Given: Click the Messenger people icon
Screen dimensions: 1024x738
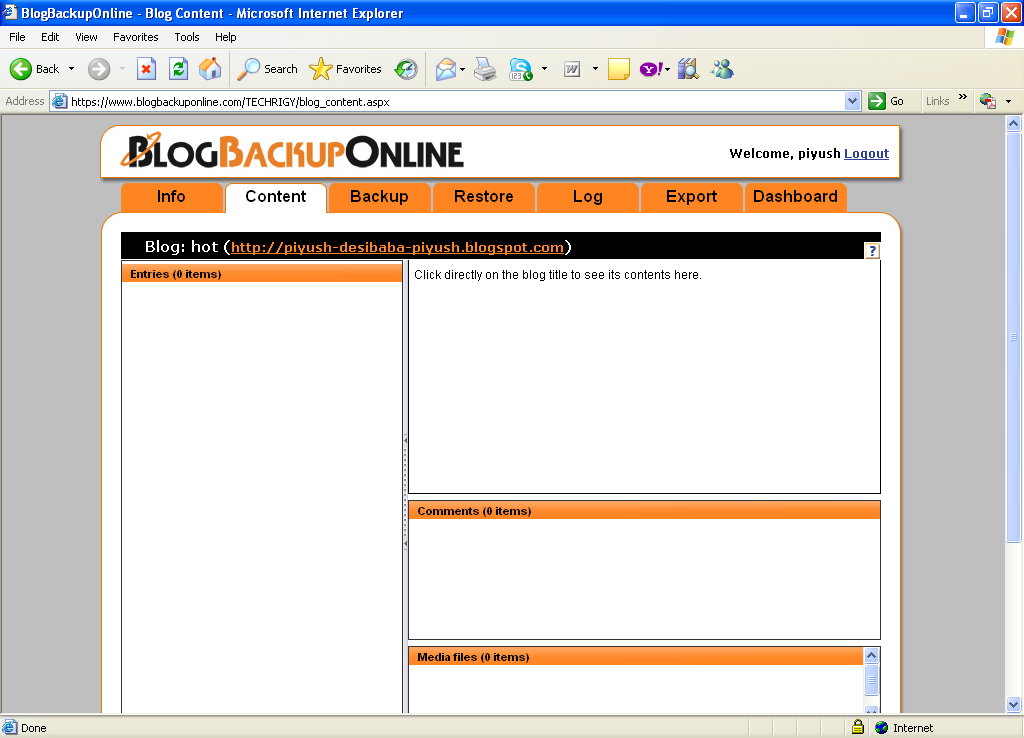Looking at the screenshot, I should pyautogui.click(x=723, y=69).
